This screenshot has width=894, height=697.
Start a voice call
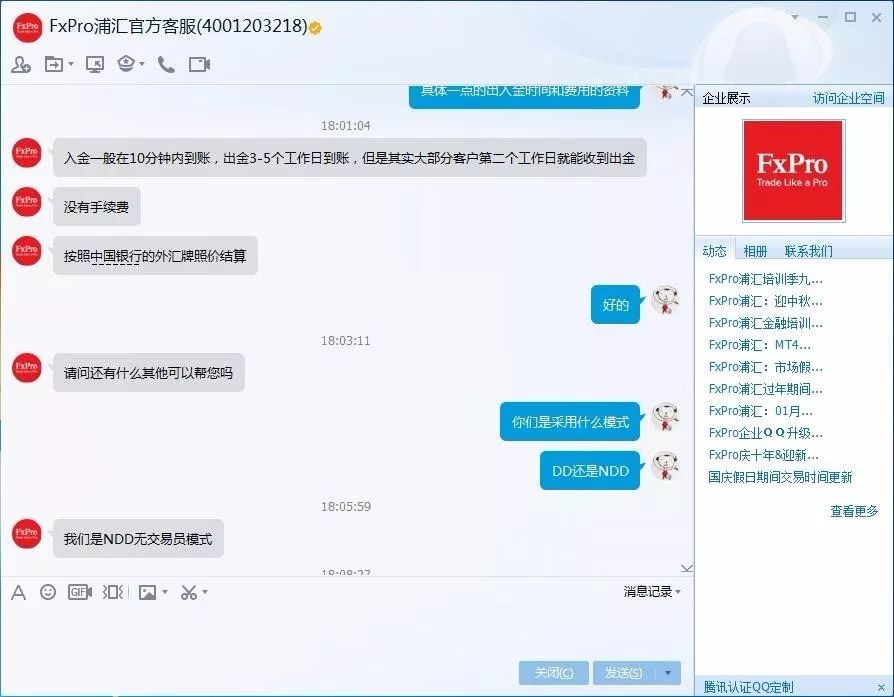165,63
